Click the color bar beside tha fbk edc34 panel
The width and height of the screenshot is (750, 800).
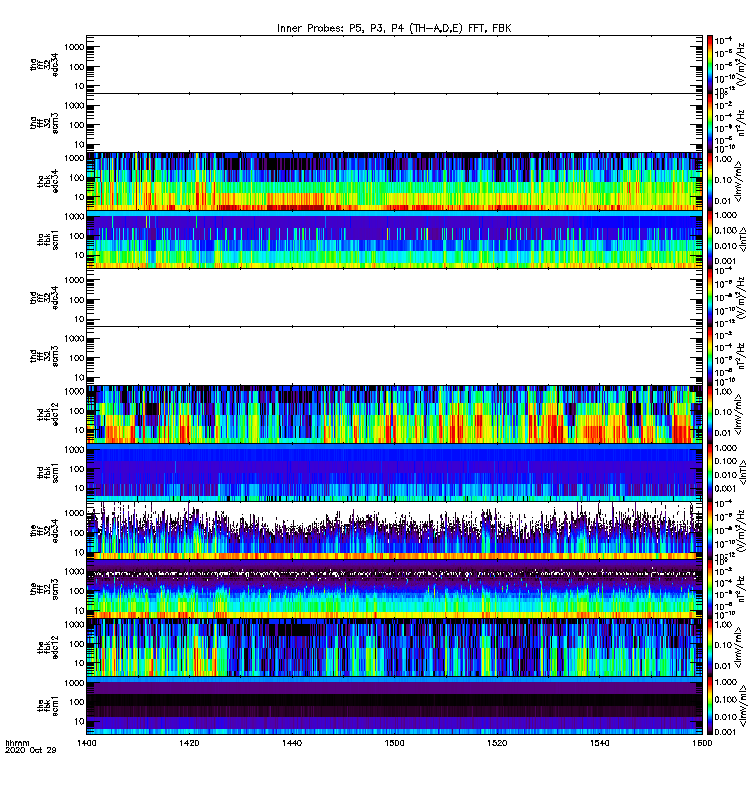(x=710, y=181)
